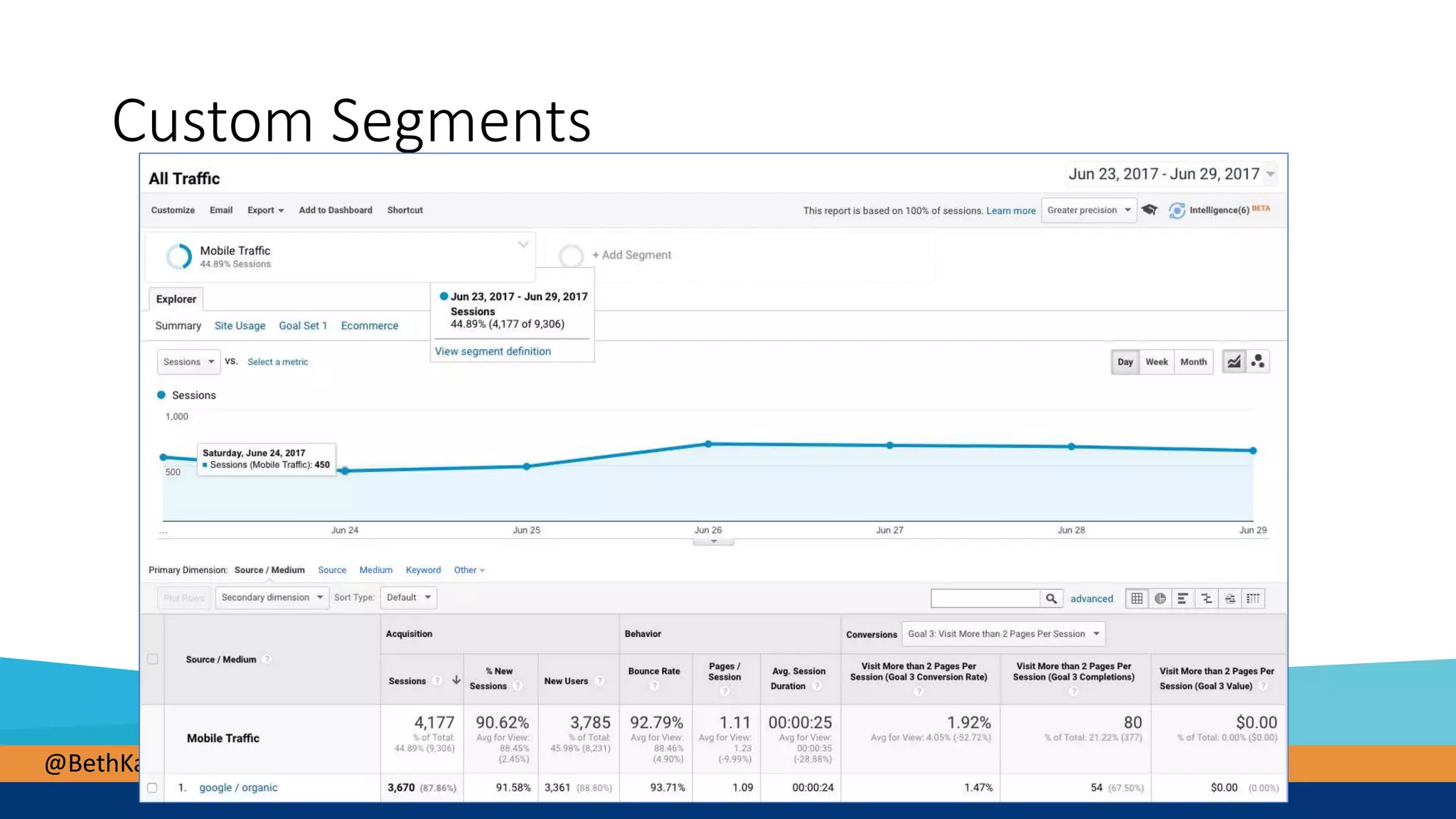This screenshot has width=1456, height=819.
Task: Open the Secondary dimension dropdown
Action: pyautogui.click(x=272, y=598)
